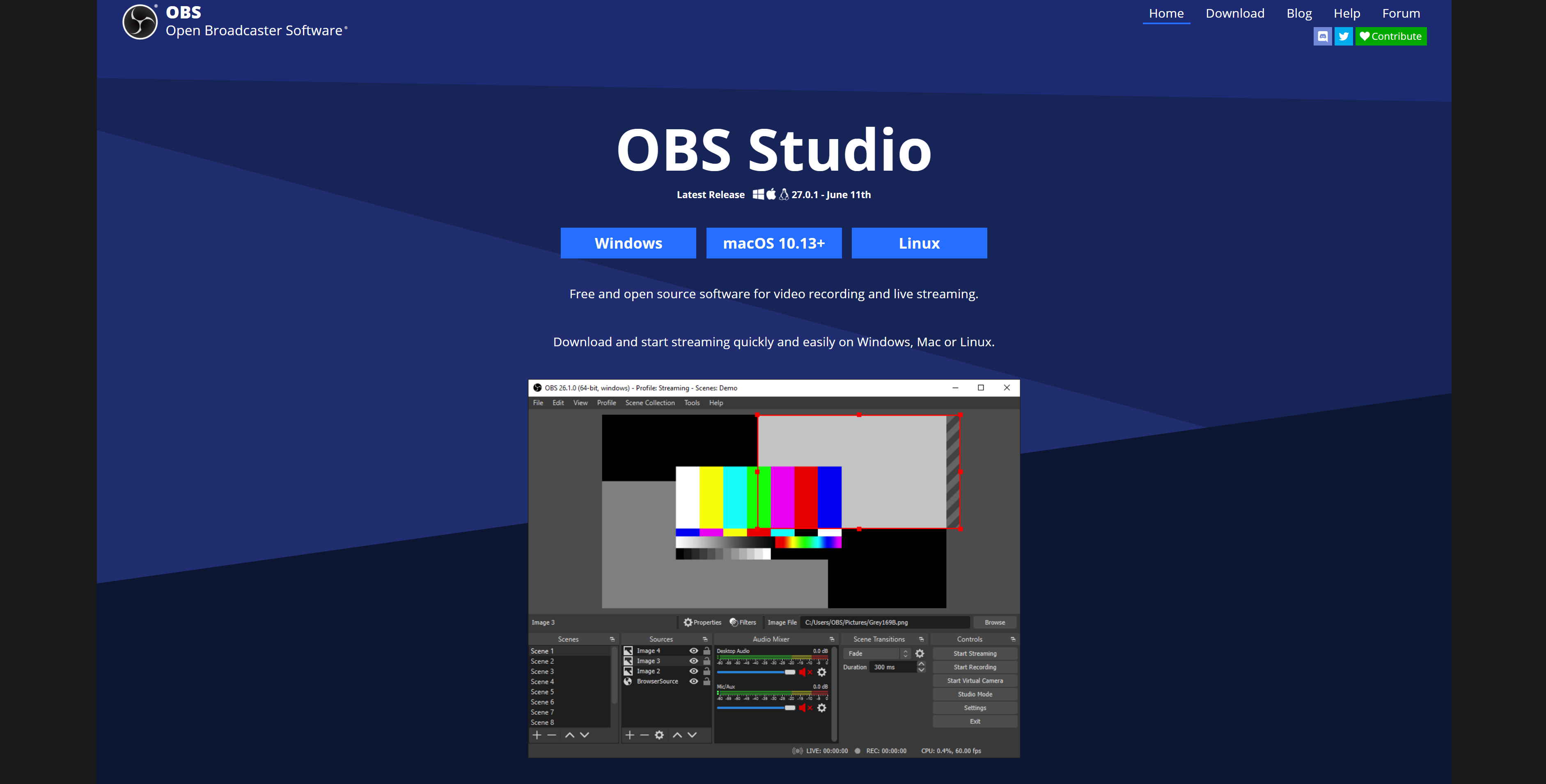Open the File menu in OBS

point(538,402)
